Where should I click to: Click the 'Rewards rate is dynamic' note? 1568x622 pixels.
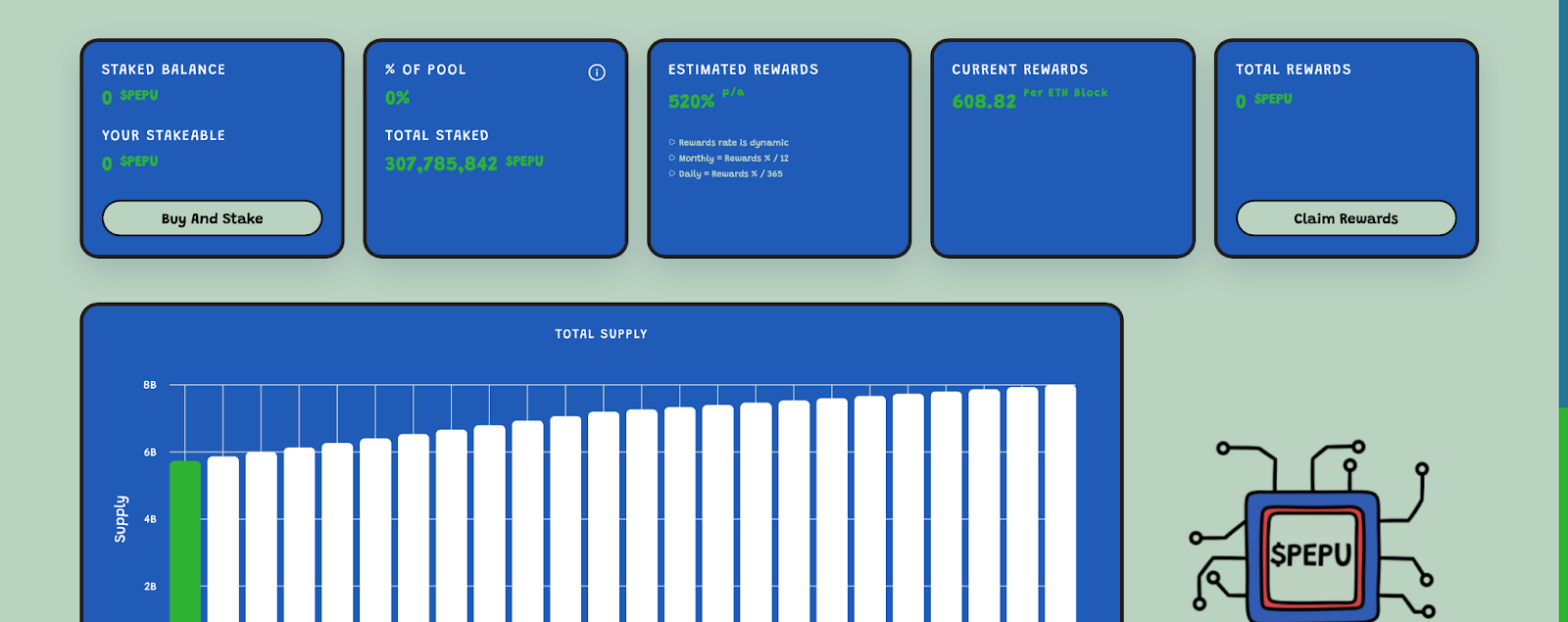click(x=733, y=143)
